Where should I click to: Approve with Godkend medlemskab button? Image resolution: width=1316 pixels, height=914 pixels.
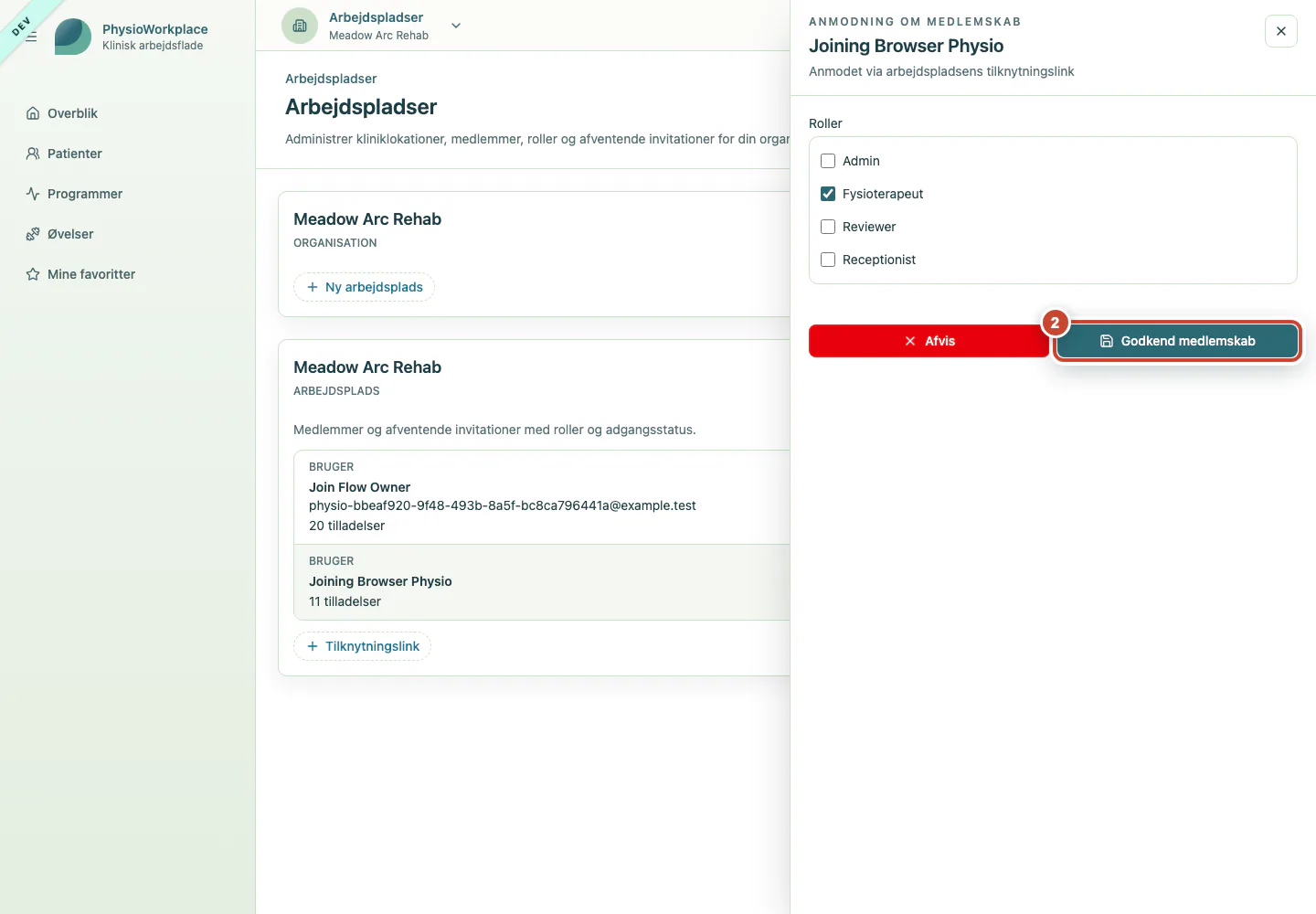(x=1177, y=341)
